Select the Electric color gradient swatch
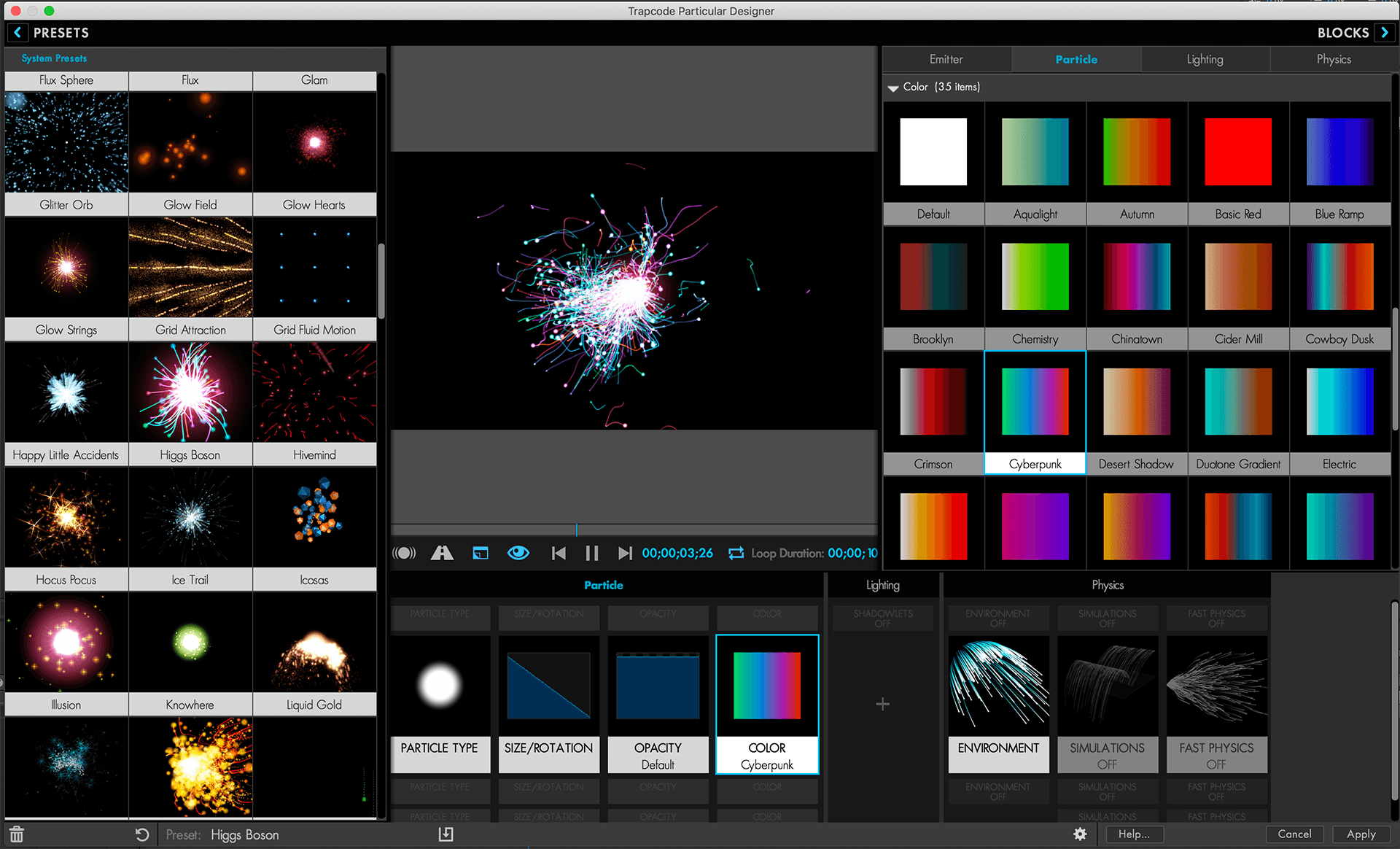 coord(1339,401)
